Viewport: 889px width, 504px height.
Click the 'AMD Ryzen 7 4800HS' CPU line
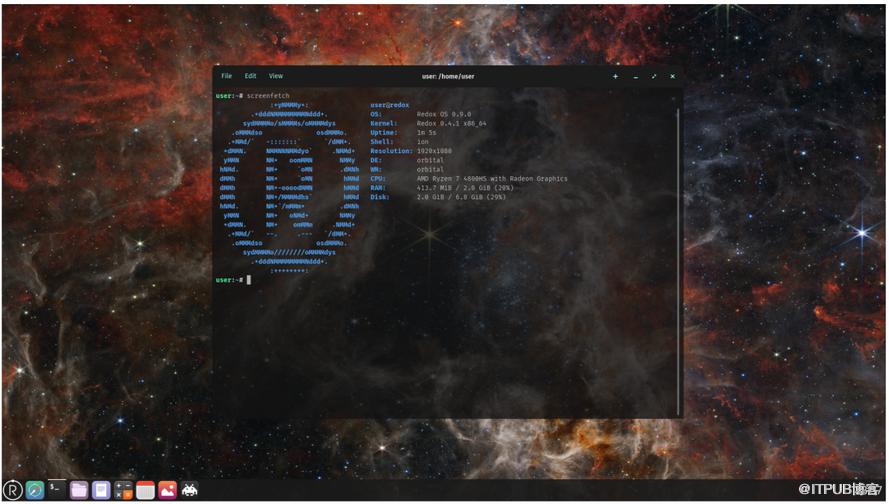(492, 179)
